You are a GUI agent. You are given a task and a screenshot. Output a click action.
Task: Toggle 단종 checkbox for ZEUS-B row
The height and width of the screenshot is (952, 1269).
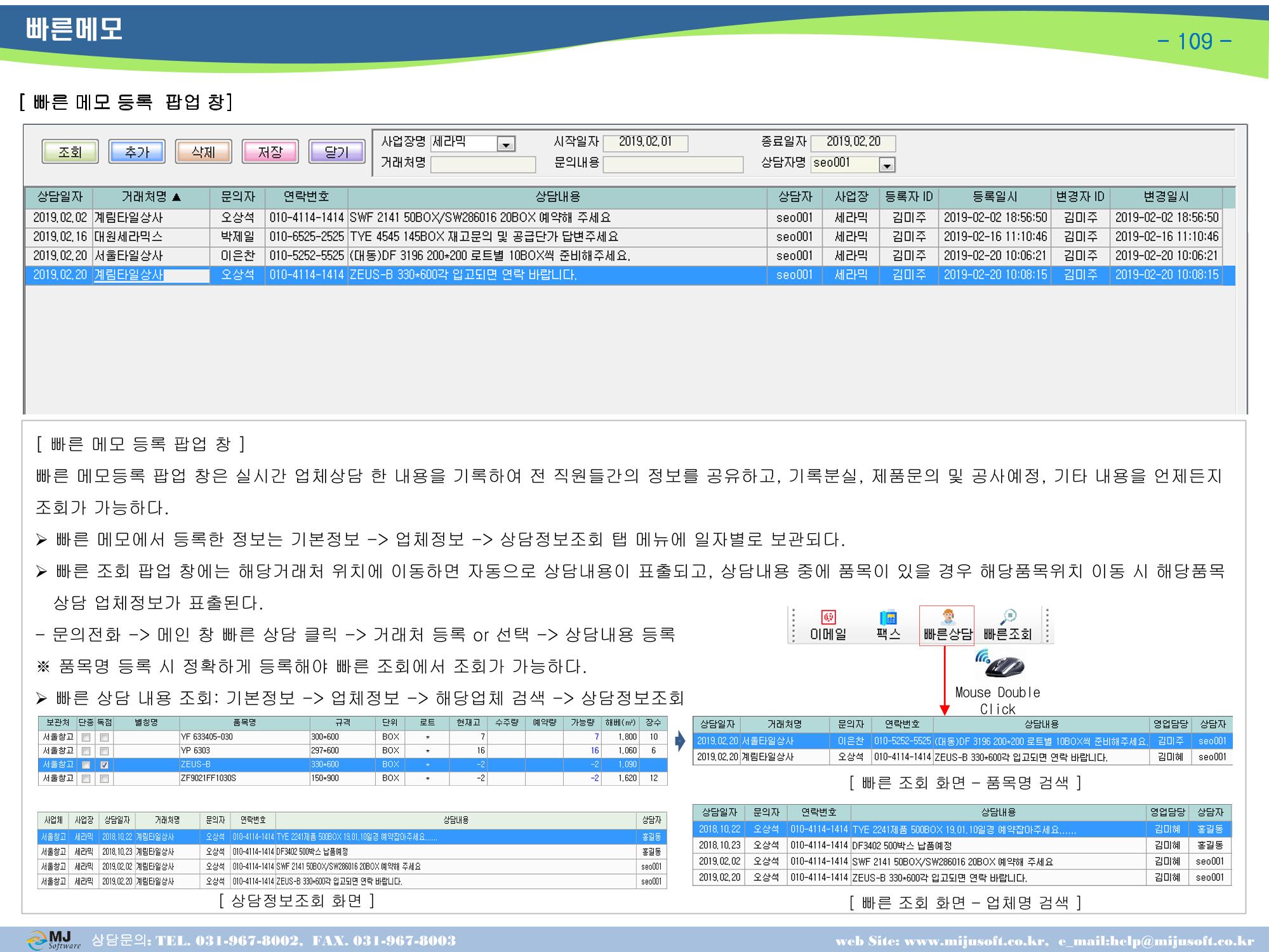86,765
